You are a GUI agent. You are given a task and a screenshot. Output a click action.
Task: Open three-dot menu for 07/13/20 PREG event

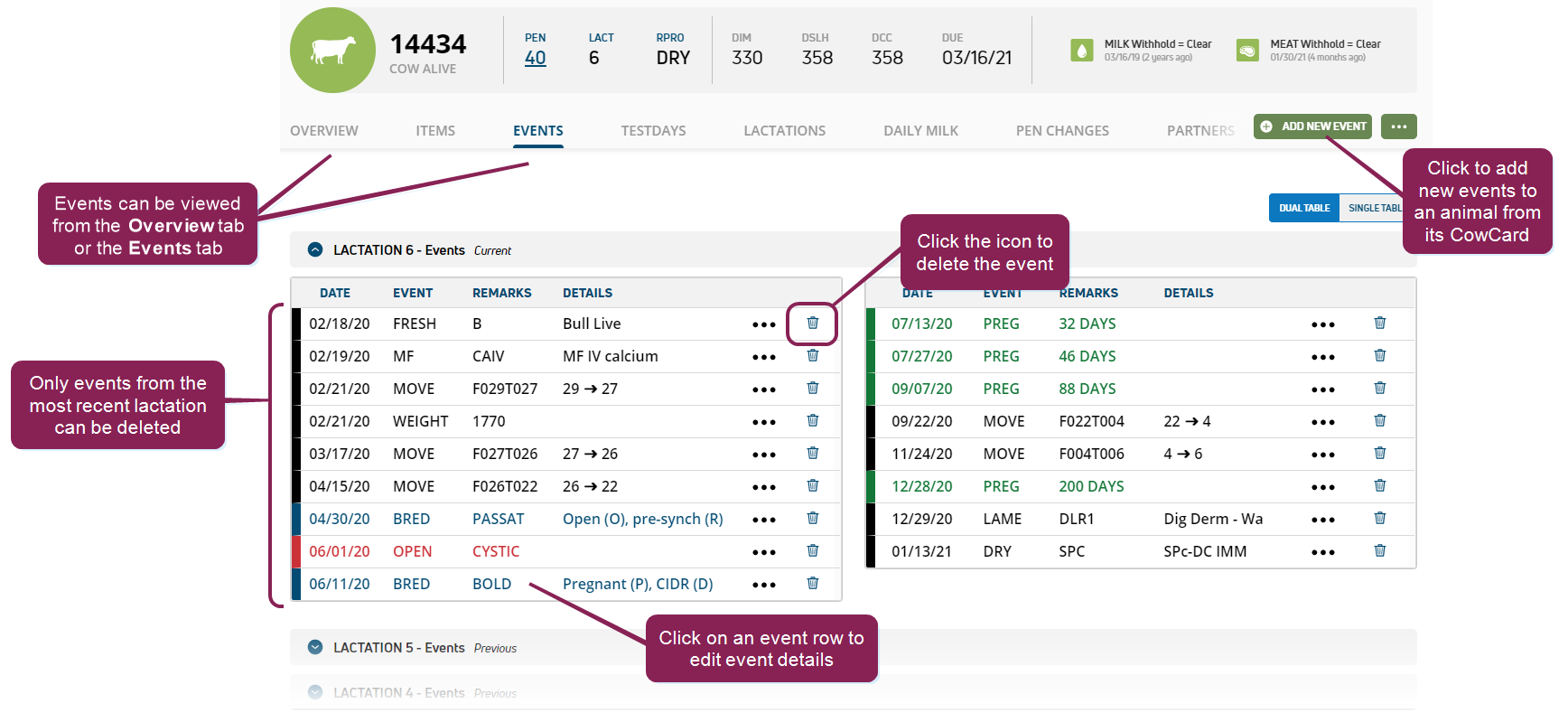point(1322,324)
